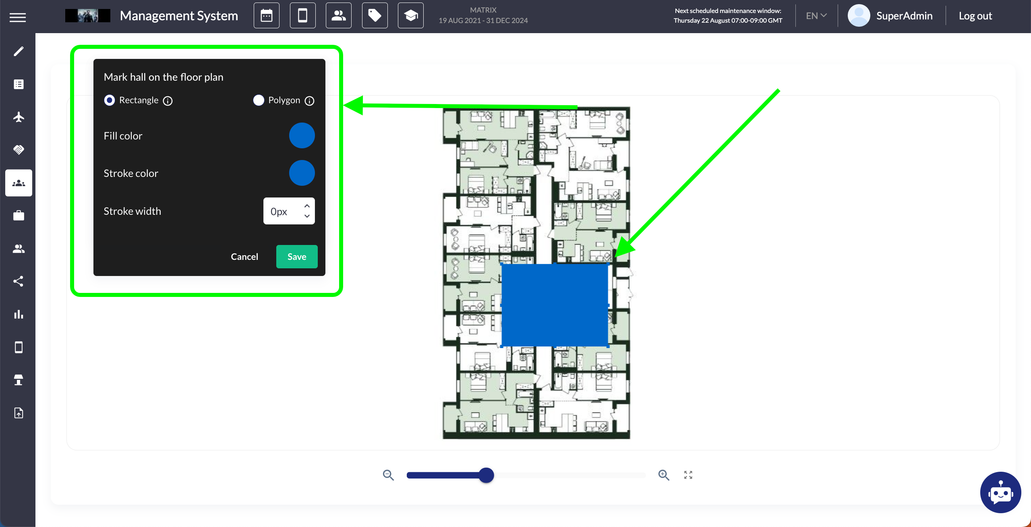Open the file upload icon in sidebar
This screenshot has width=1031, height=527.
coord(18,413)
